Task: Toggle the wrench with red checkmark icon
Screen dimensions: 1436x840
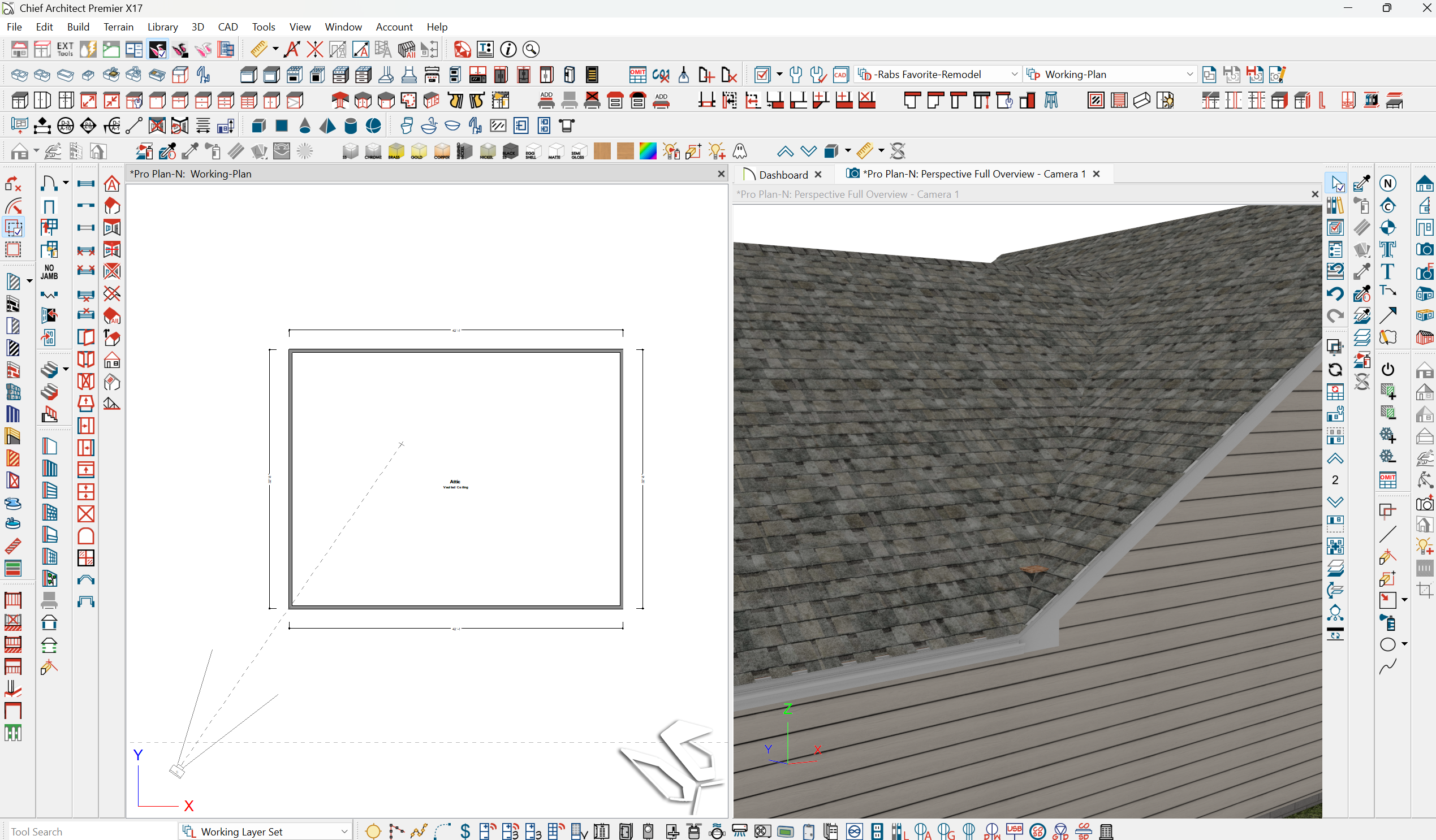Action: 818,75
